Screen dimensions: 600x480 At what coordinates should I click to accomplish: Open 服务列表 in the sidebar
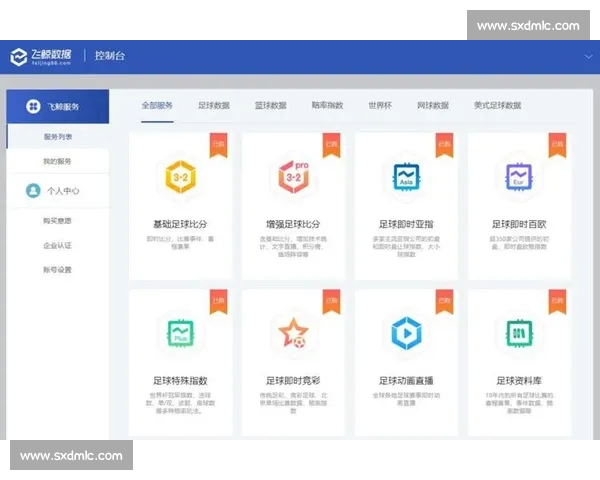click(58, 137)
